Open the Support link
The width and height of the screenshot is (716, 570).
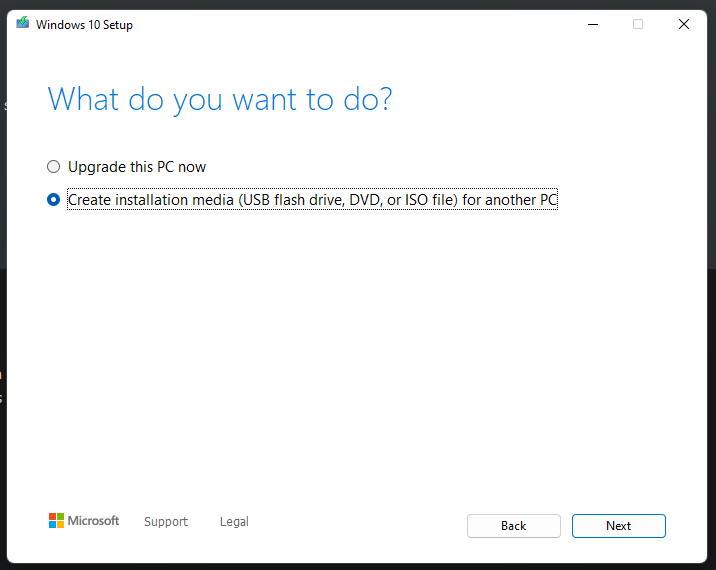(166, 522)
